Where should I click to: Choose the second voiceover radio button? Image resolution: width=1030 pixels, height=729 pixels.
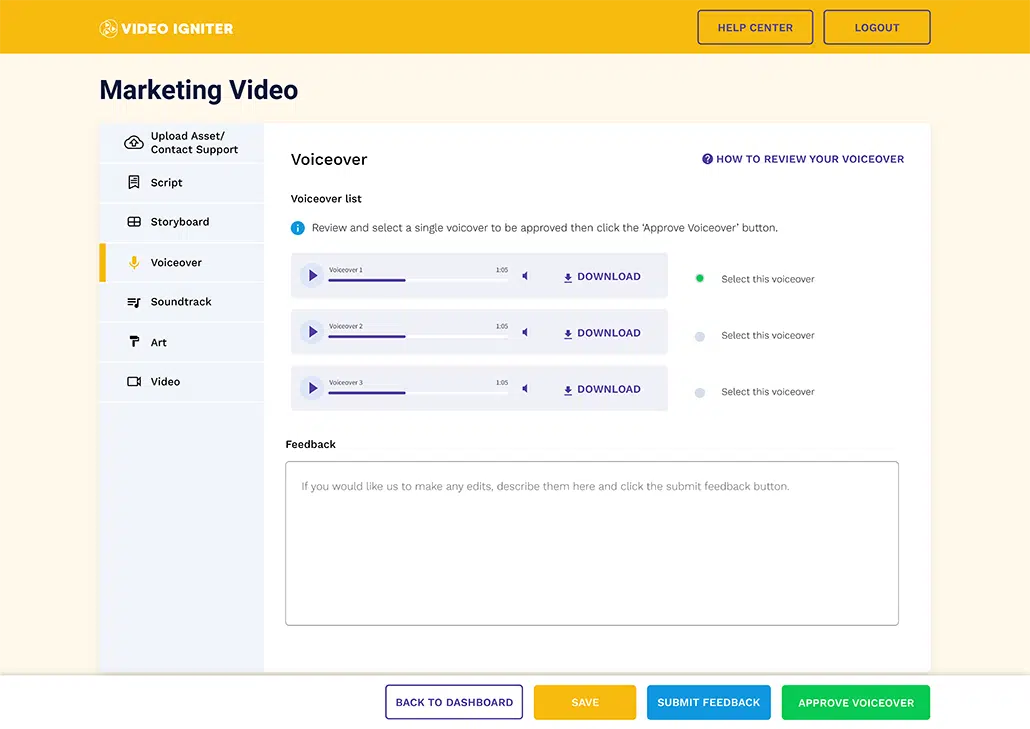[700, 336]
